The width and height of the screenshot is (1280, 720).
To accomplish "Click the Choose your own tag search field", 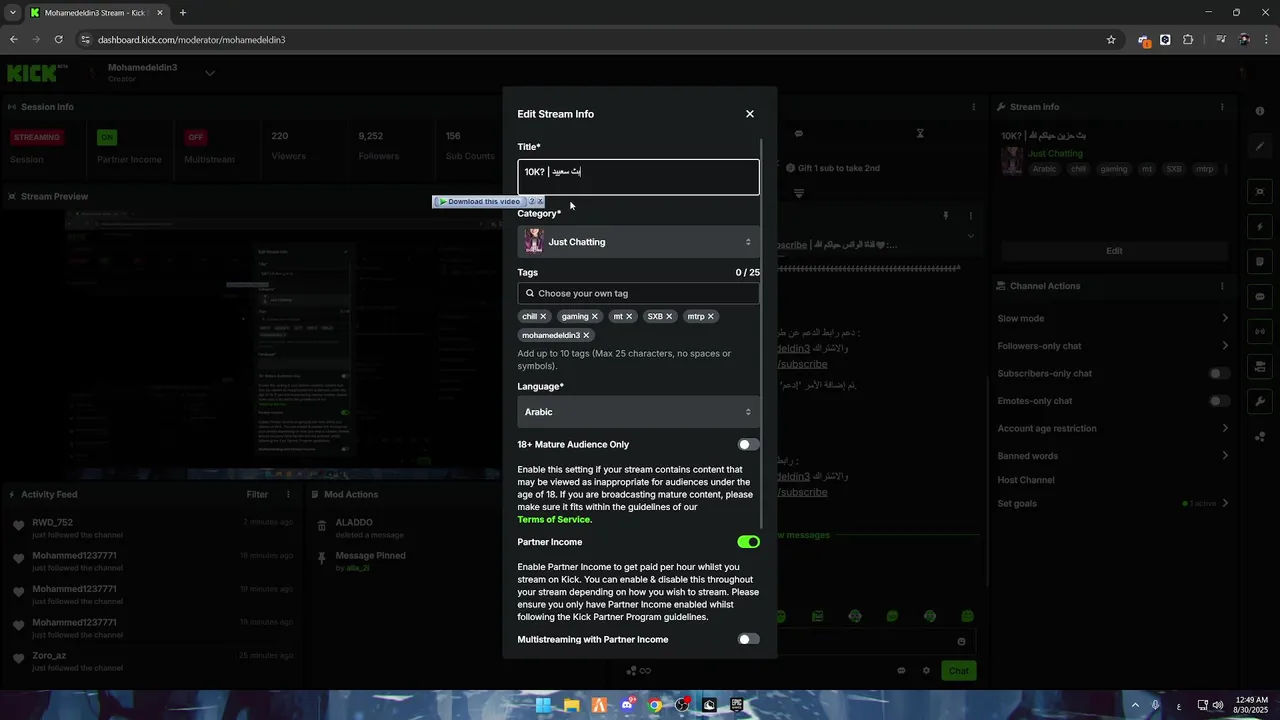I will 638,293.
